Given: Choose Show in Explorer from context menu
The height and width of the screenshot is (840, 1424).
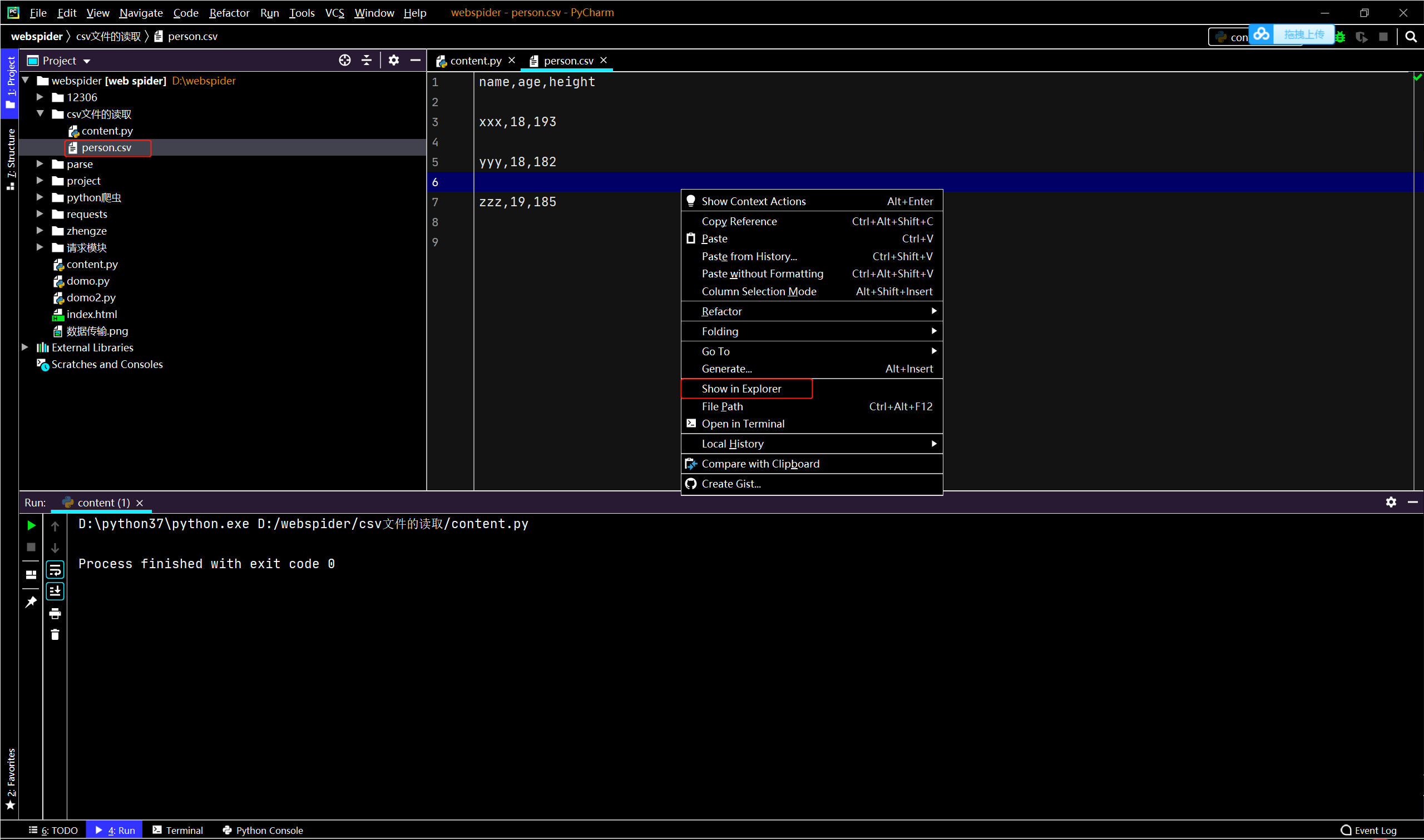Looking at the screenshot, I should [x=812, y=388].
